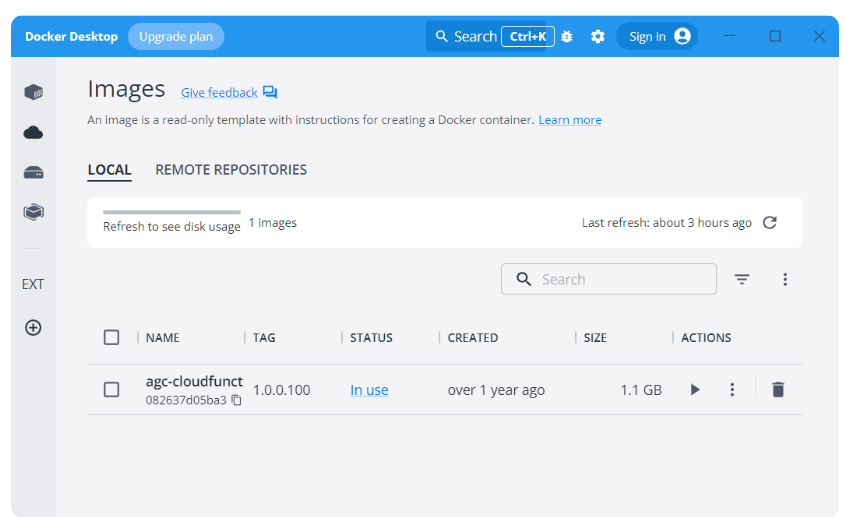Click the agc-cloudfunct image name
Image resolution: width=852 pixels, height=517 pixels.
[x=194, y=382]
